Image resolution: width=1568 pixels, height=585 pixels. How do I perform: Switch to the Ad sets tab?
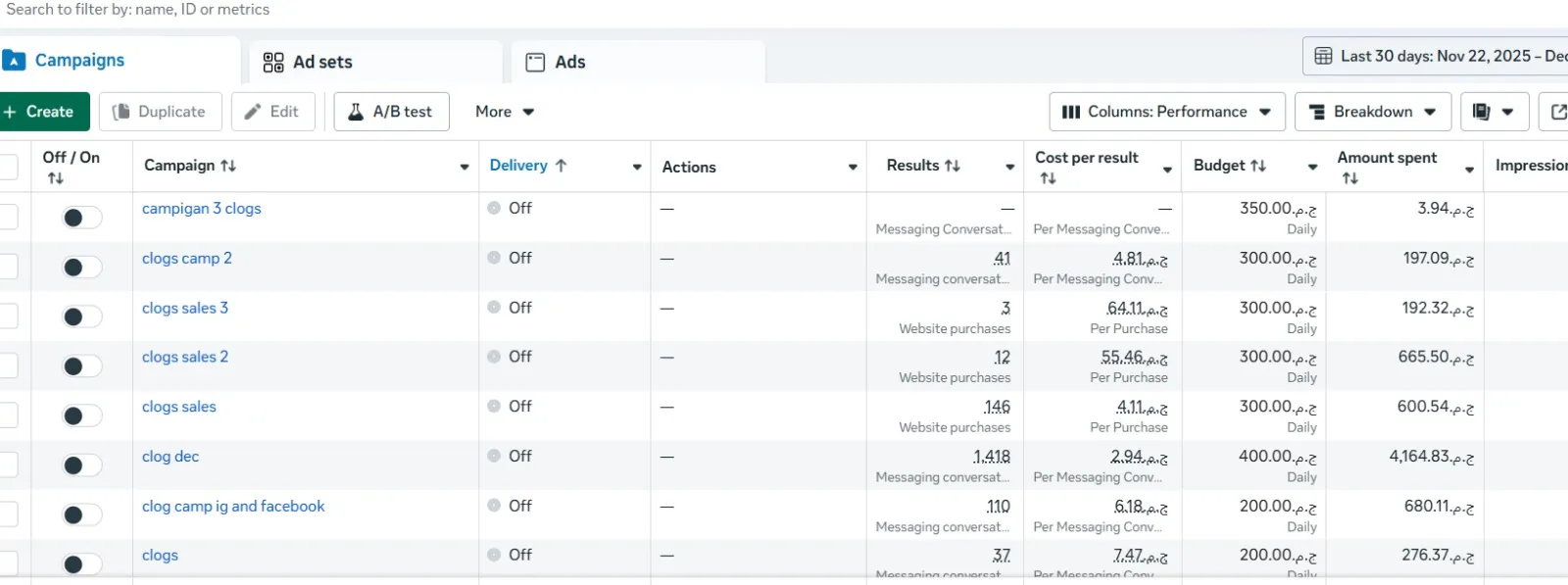coord(374,62)
